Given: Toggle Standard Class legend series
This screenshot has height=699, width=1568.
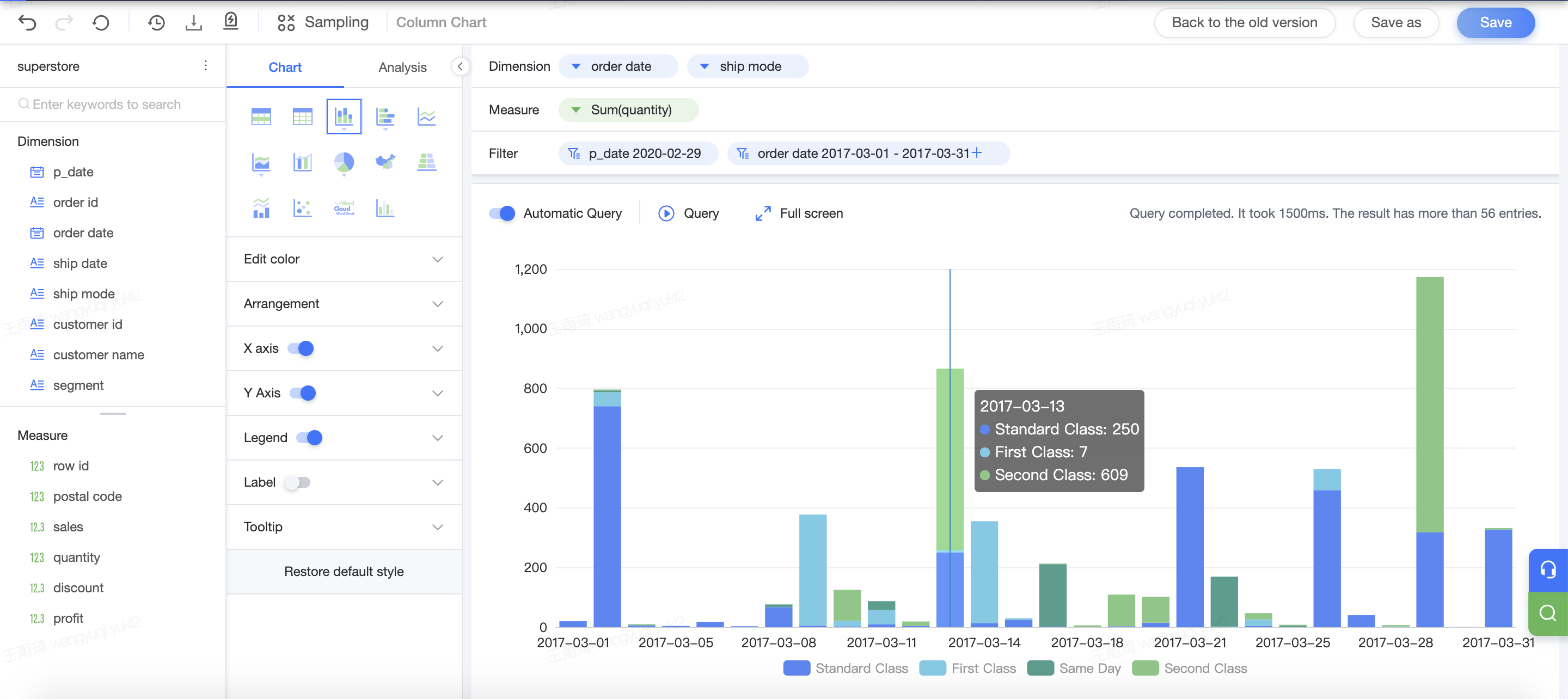Looking at the screenshot, I should (846, 668).
